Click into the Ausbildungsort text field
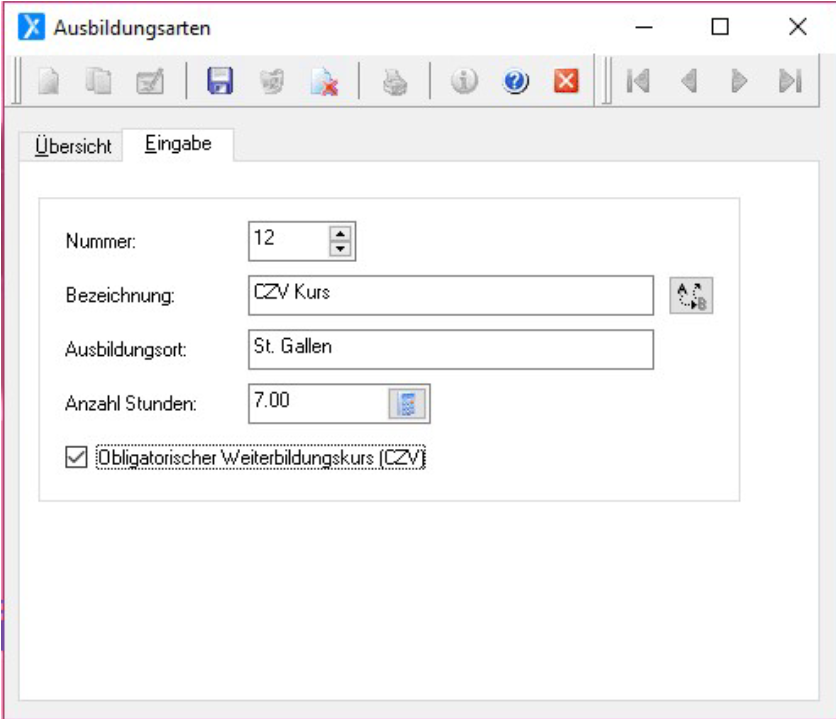The image size is (836, 719). pyautogui.click(x=449, y=350)
